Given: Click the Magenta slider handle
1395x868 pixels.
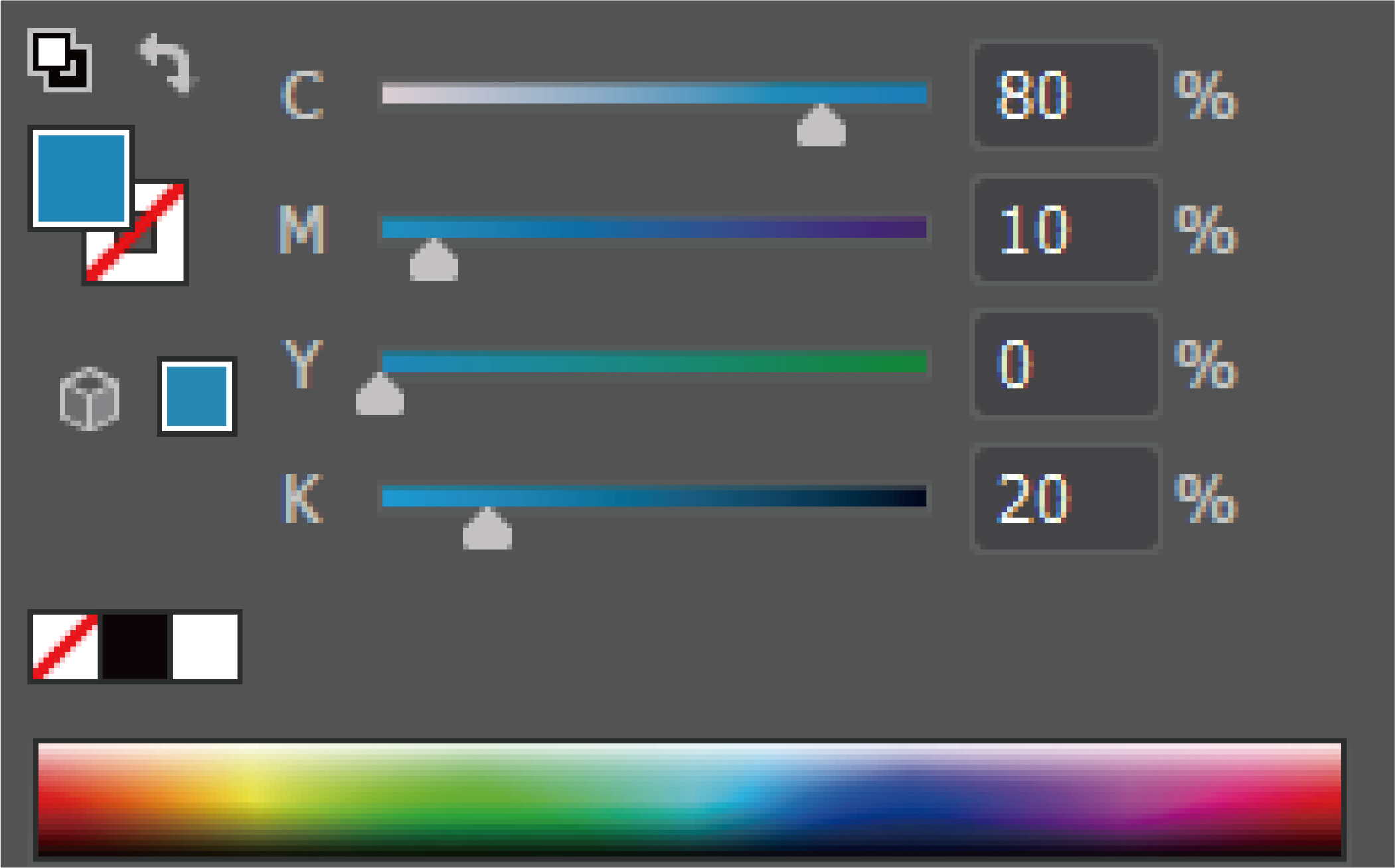Looking at the screenshot, I should pyautogui.click(x=434, y=259).
